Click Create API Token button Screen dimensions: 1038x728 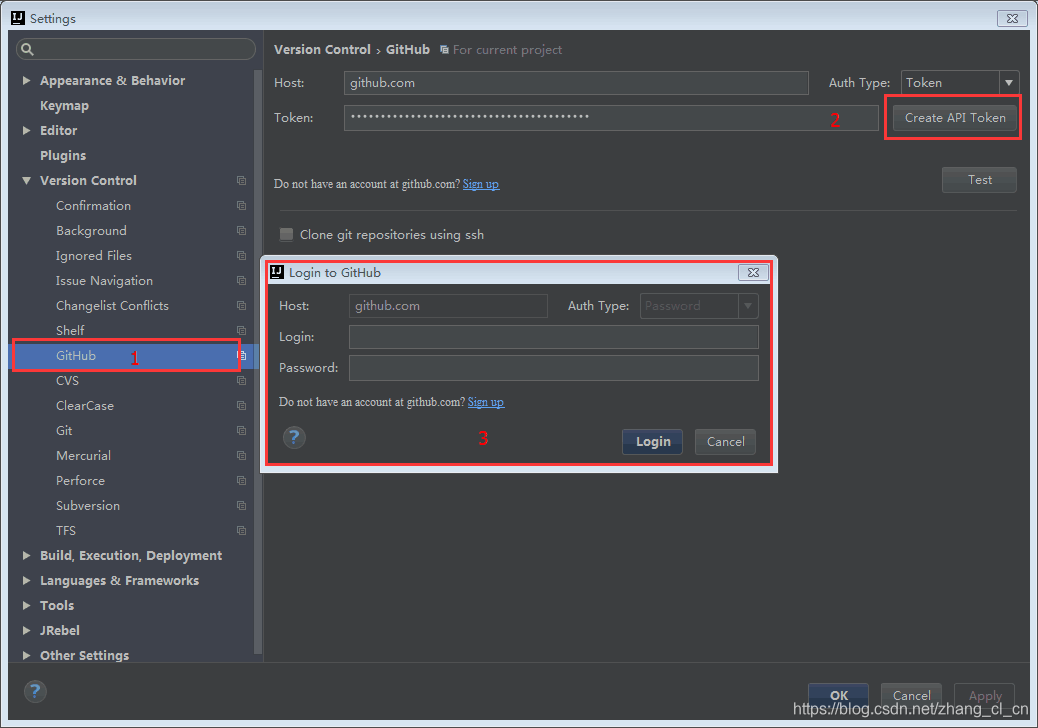click(955, 118)
